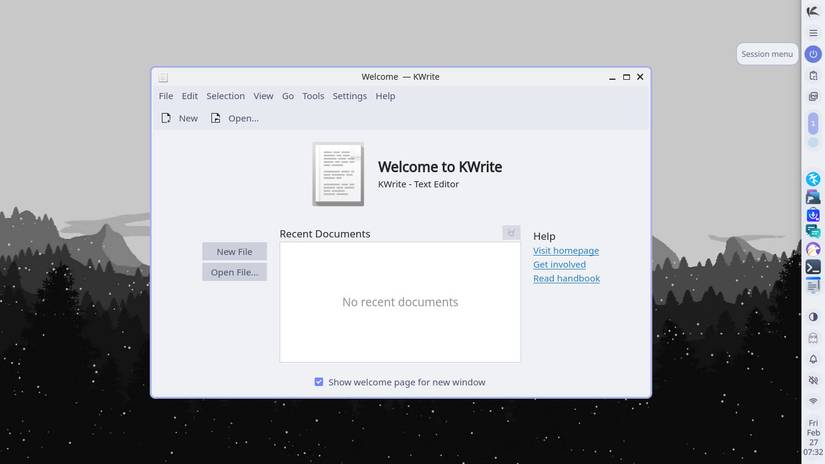Click the New document toolbar icon
Image resolution: width=825 pixels, height=464 pixels.
pos(167,118)
